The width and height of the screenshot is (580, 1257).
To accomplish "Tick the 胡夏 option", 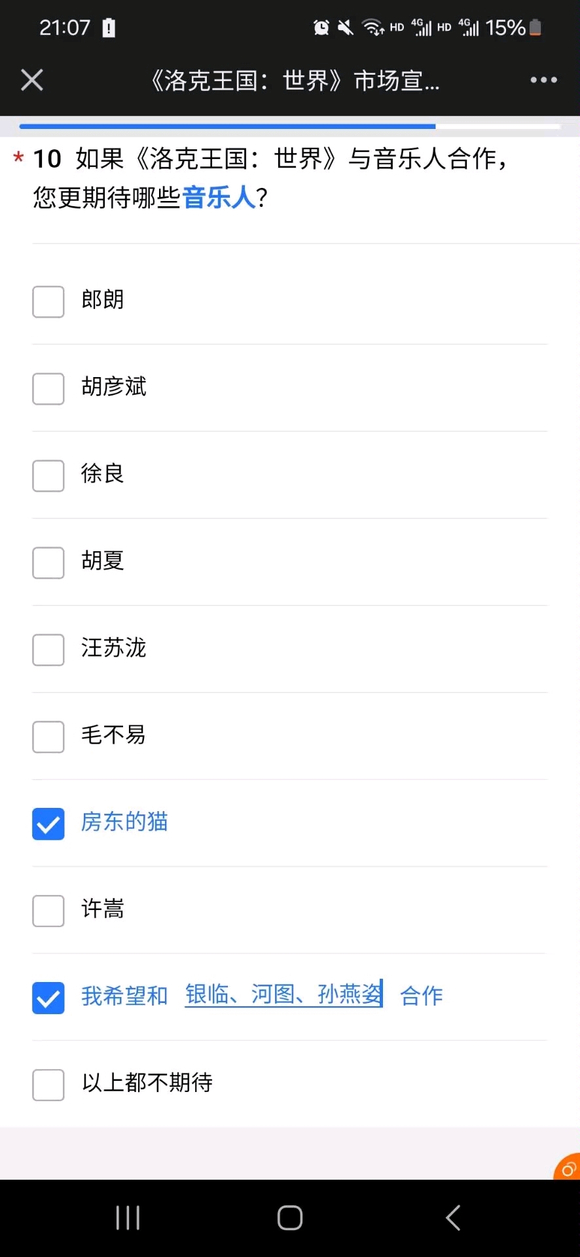I will (x=48, y=562).
